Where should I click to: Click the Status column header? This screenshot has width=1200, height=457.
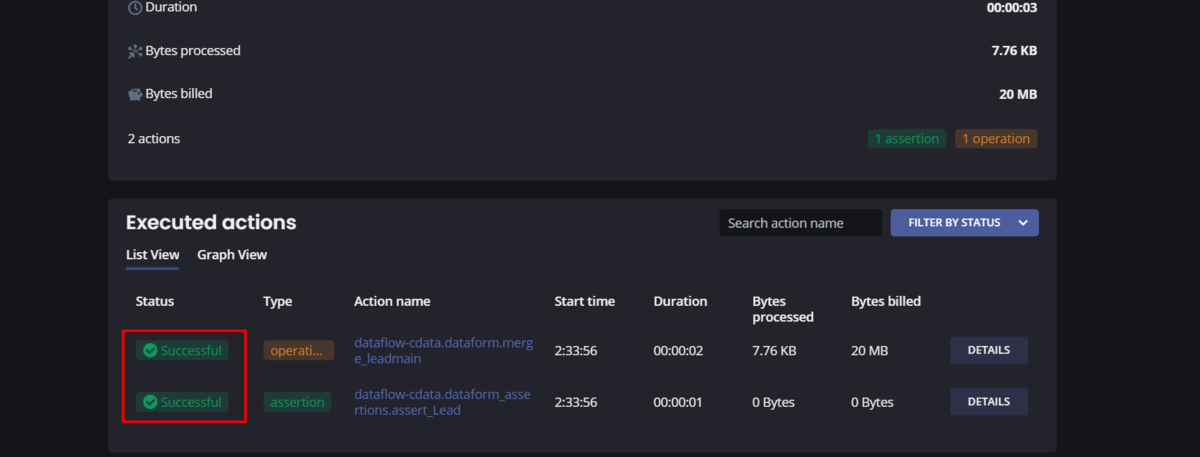pos(155,301)
